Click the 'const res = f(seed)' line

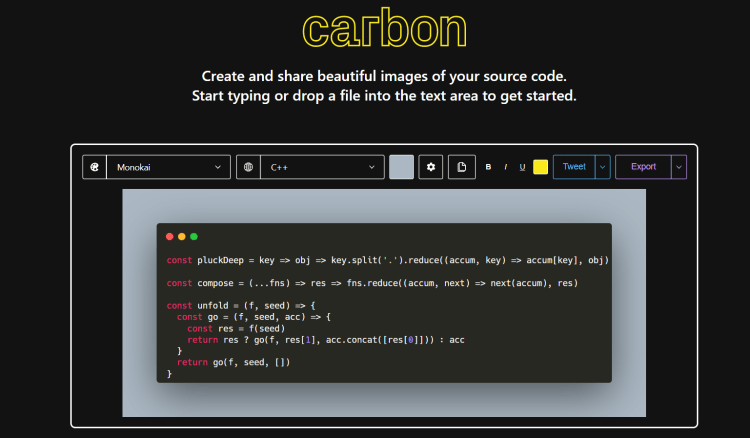click(236, 328)
